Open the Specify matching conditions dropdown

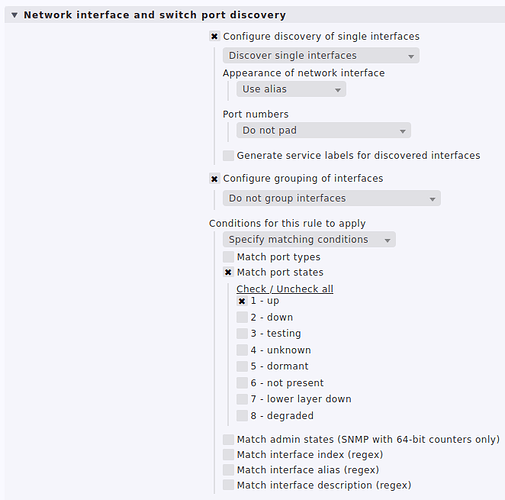309,239
